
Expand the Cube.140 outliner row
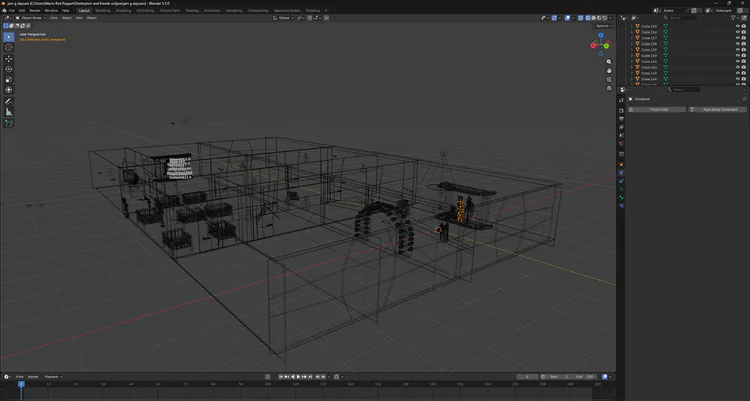click(632, 56)
